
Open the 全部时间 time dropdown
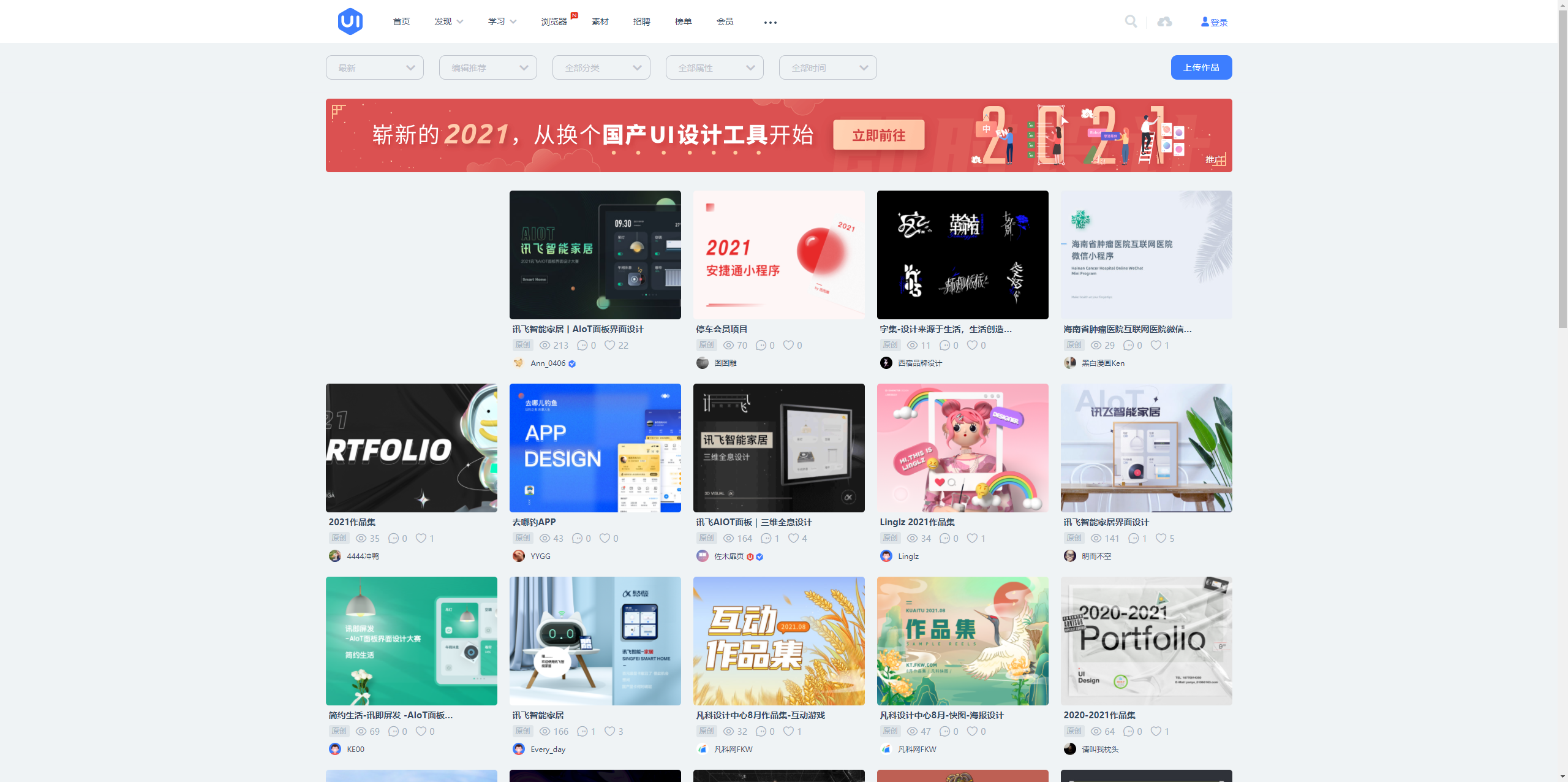[x=827, y=67]
